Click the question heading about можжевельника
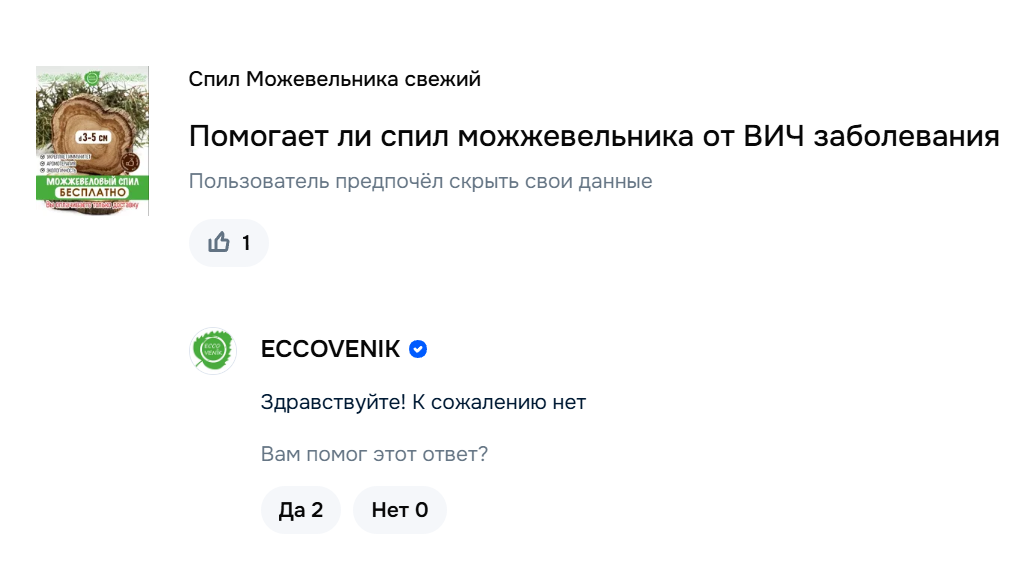The image size is (1035, 564). [x=594, y=136]
